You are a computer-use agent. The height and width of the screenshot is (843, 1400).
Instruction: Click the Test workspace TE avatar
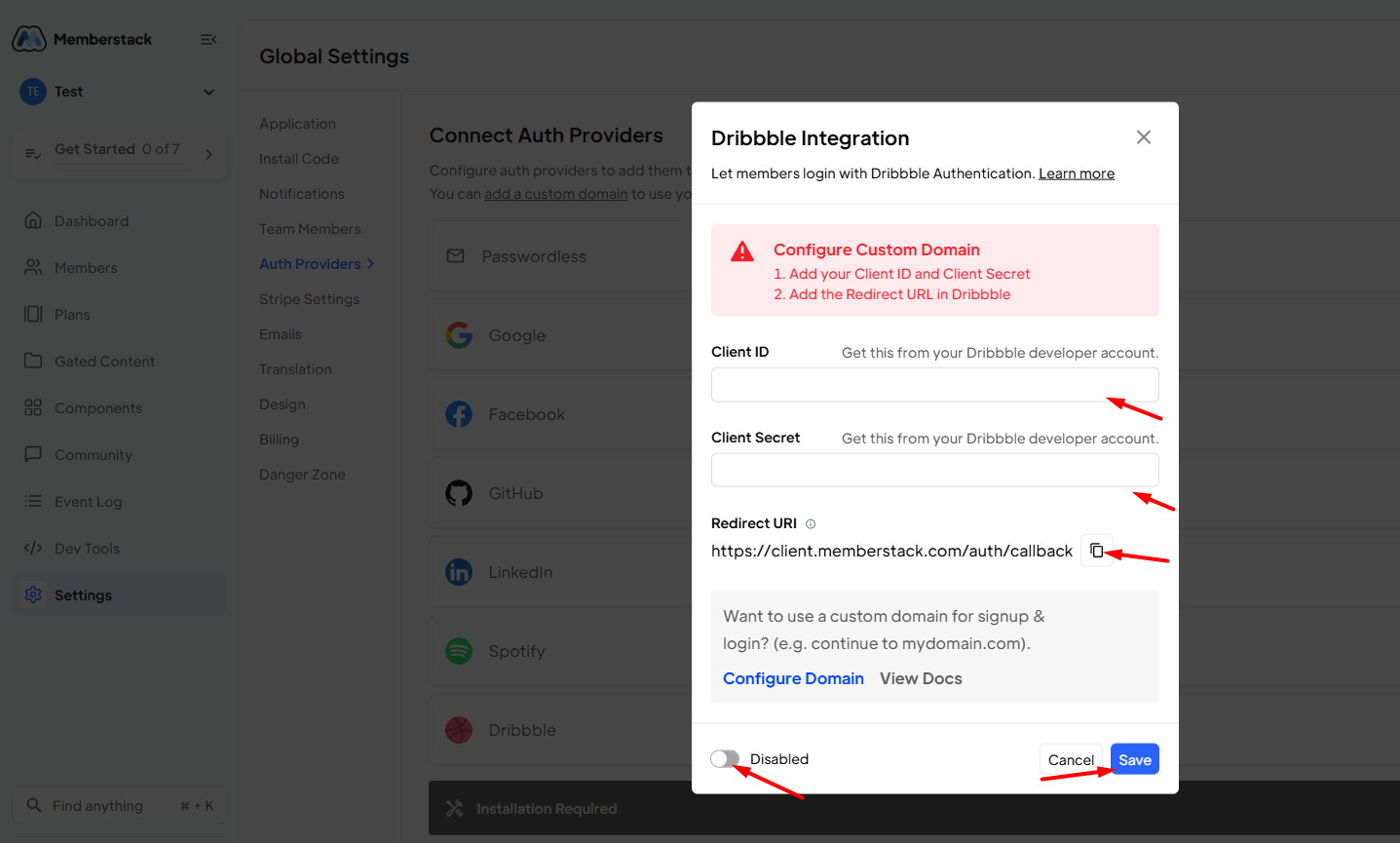[x=33, y=92]
